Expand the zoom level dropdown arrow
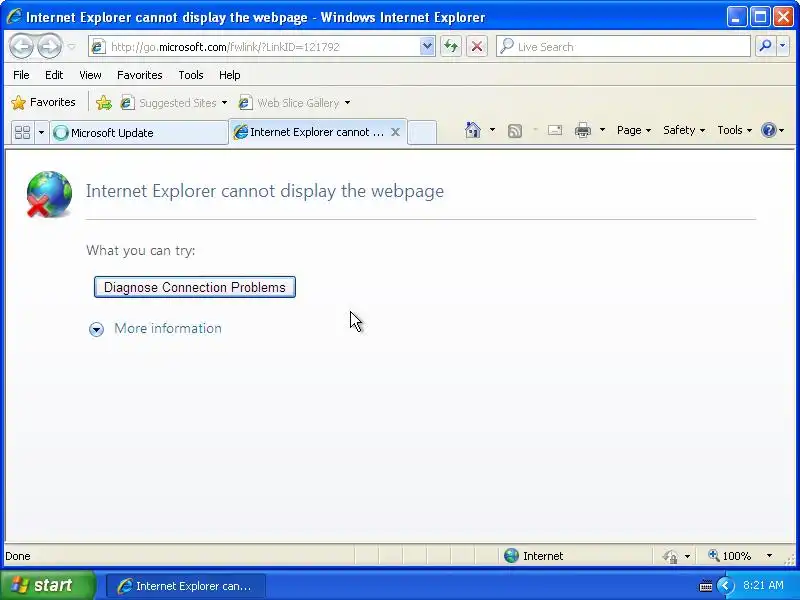Image resolution: width=800 pixels, height=600 pixels. [769, 556]
